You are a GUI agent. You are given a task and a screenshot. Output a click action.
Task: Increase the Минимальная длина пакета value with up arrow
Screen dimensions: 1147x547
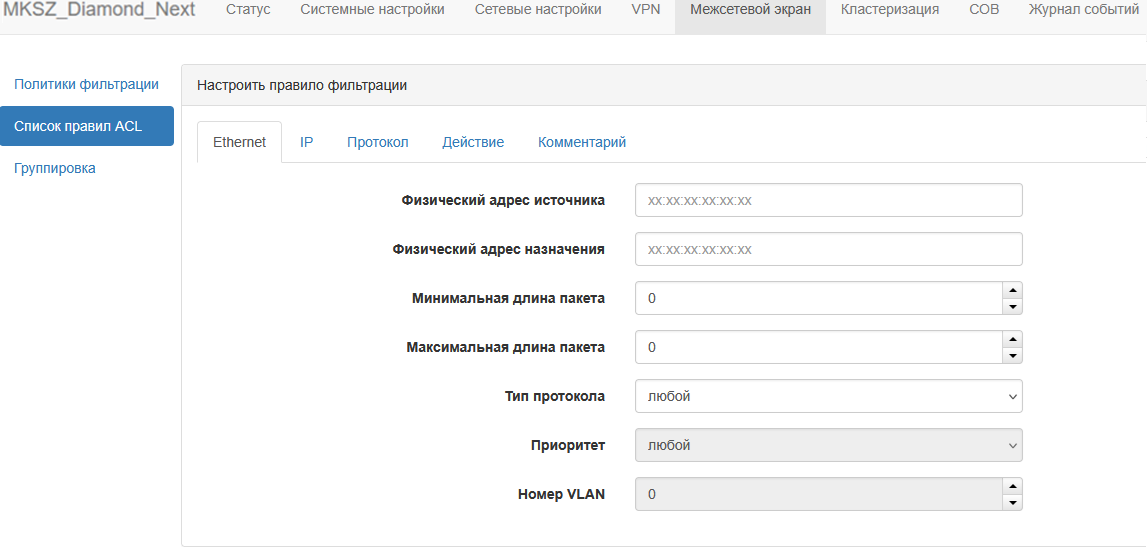coord(1012,291)
